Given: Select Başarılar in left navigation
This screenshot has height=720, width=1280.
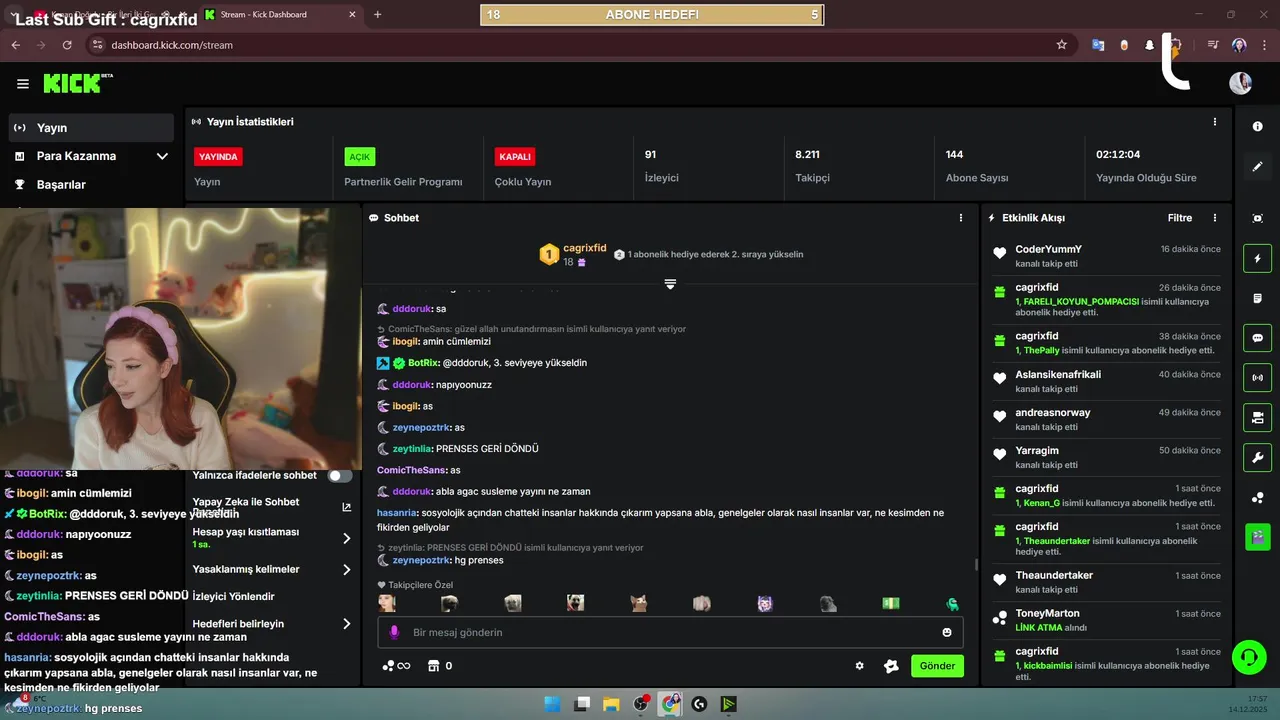Looking at the screenshot, I should [91, 185].
